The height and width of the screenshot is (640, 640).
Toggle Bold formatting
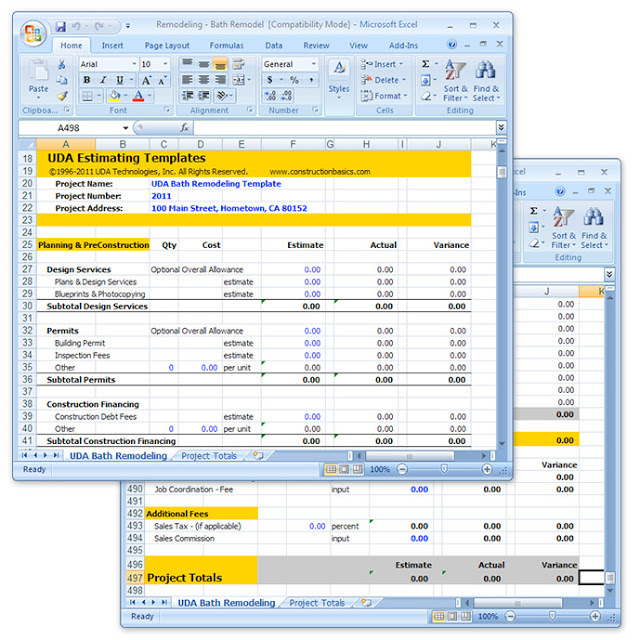click(x=87, y=80)
